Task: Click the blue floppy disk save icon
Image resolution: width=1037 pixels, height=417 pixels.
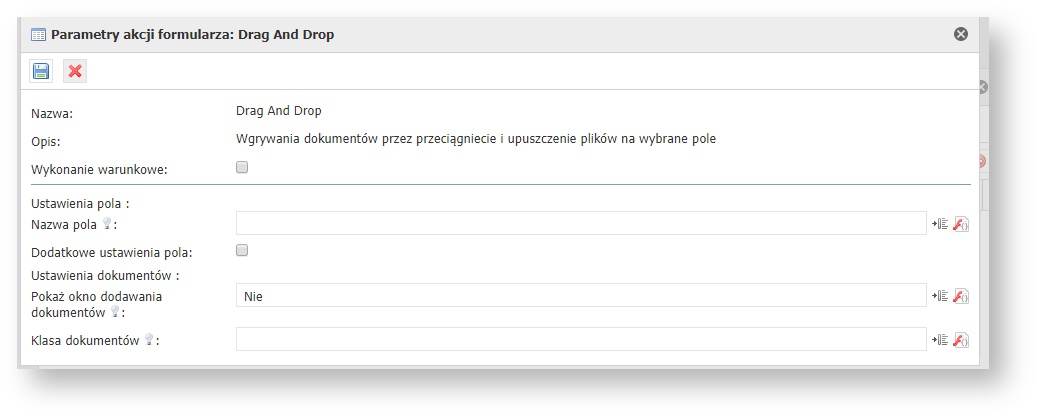Action: (41, 71)
